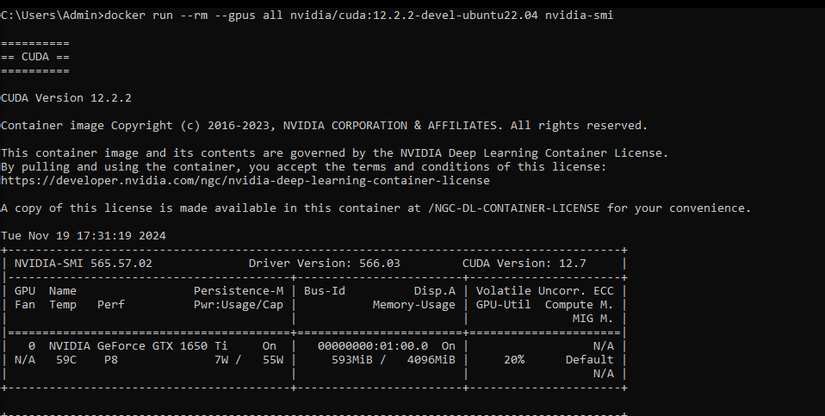This screenshot has width=825, height=416.
Task: Click the Memory-Usage column header
Action: click(x=414, y=305)
